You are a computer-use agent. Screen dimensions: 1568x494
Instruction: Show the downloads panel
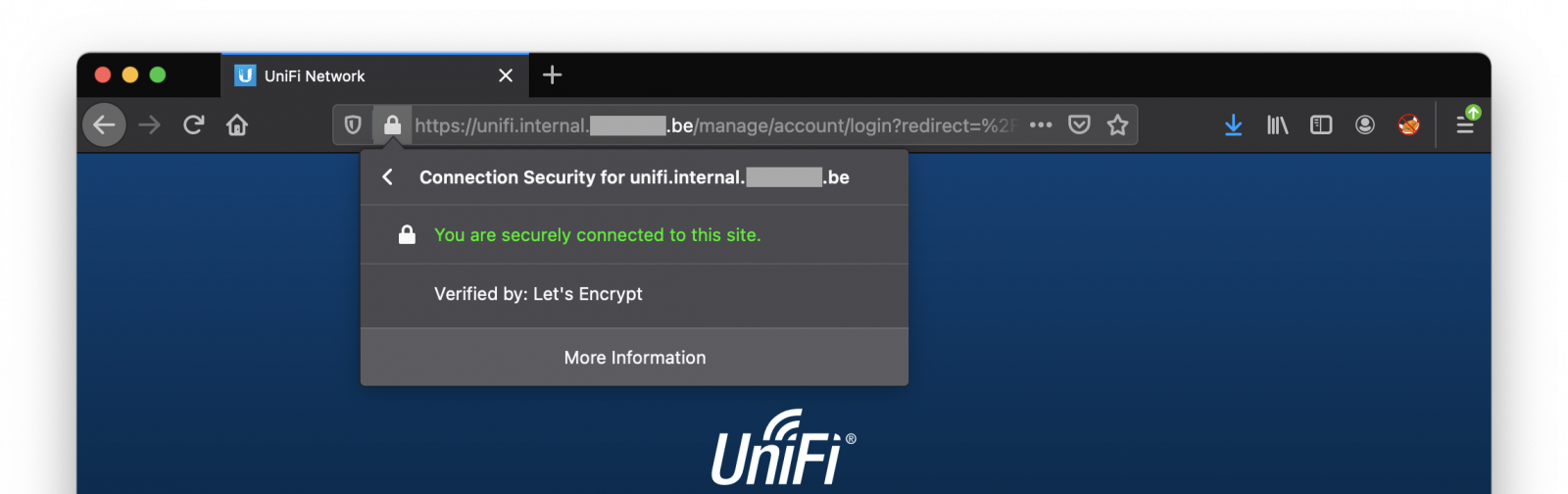click(1233, 124)
